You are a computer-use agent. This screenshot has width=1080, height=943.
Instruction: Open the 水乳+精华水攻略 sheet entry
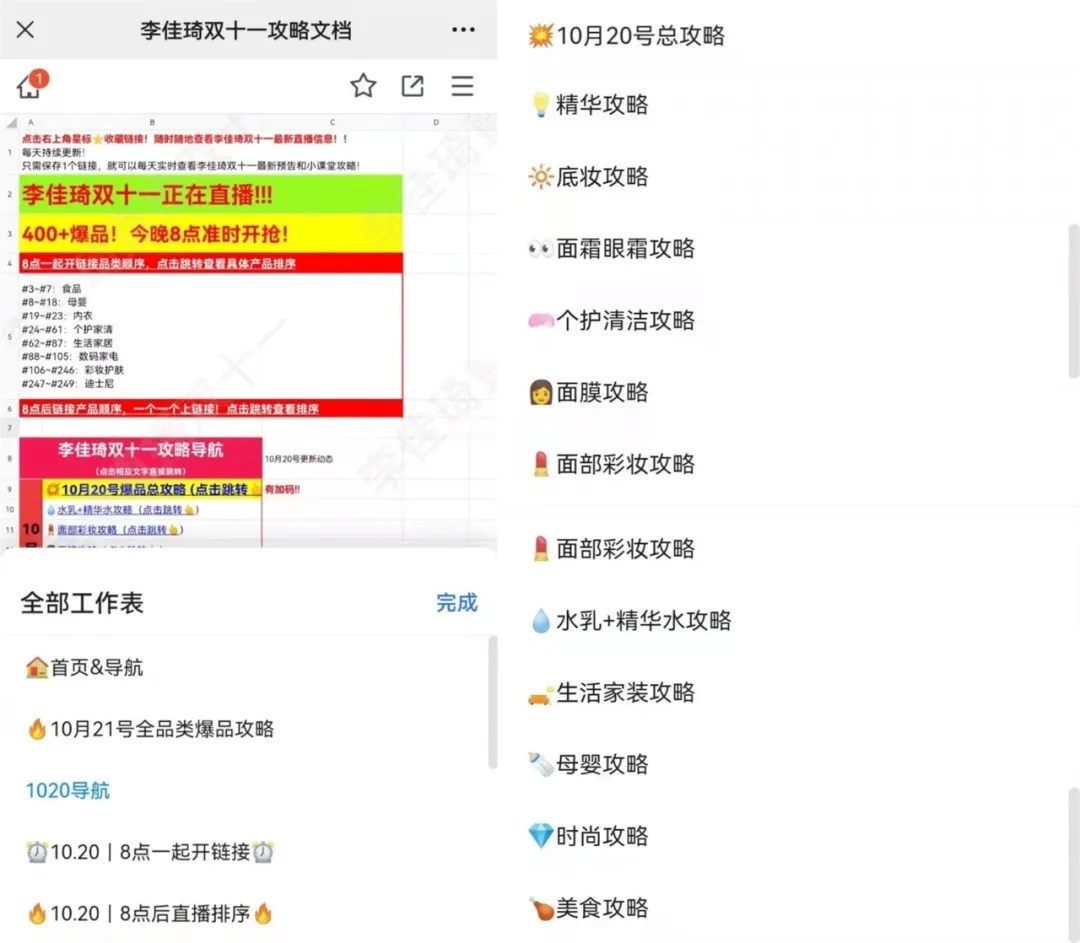631,621
